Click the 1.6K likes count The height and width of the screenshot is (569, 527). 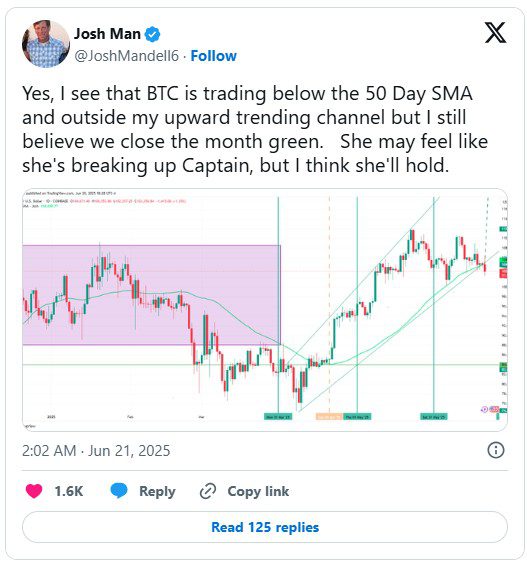(x=69, y=491)
